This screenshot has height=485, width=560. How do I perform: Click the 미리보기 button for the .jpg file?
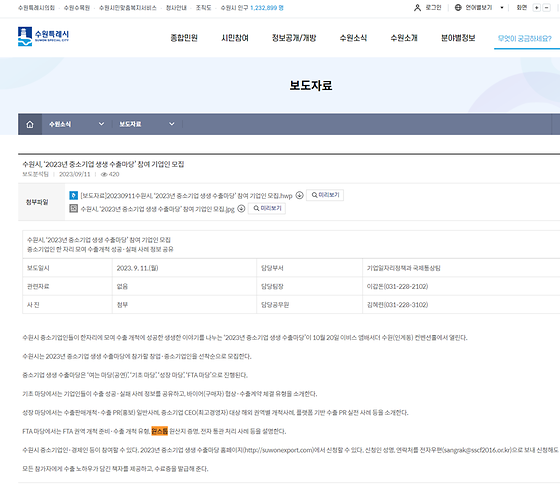[267, 208]
